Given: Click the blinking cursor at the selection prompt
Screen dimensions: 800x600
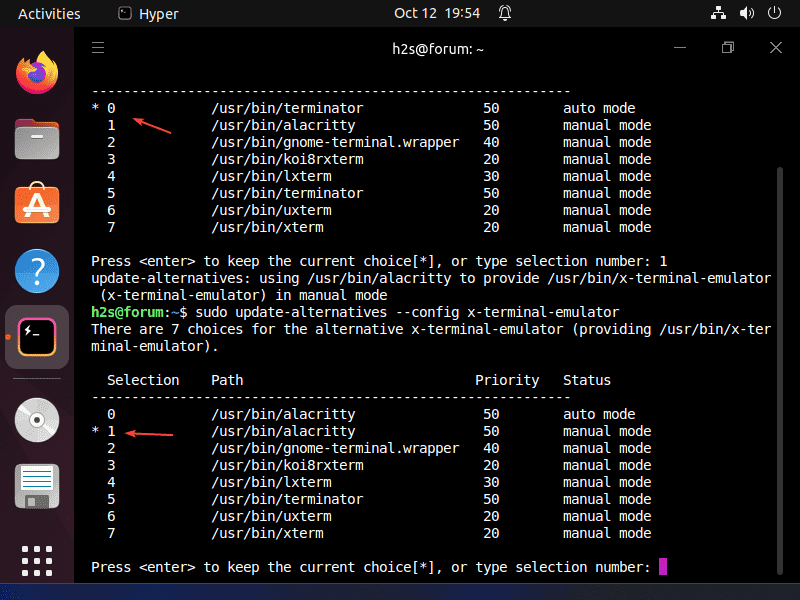Looking at the screenshot, I should point(663,567).
